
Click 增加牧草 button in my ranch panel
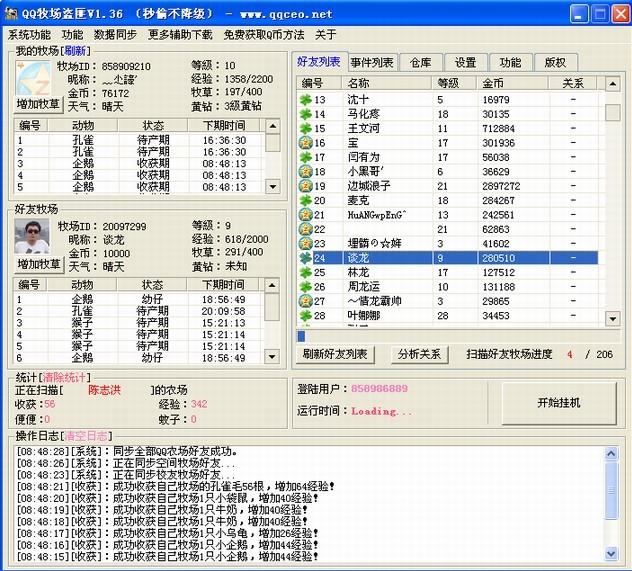tap(38, 104)
